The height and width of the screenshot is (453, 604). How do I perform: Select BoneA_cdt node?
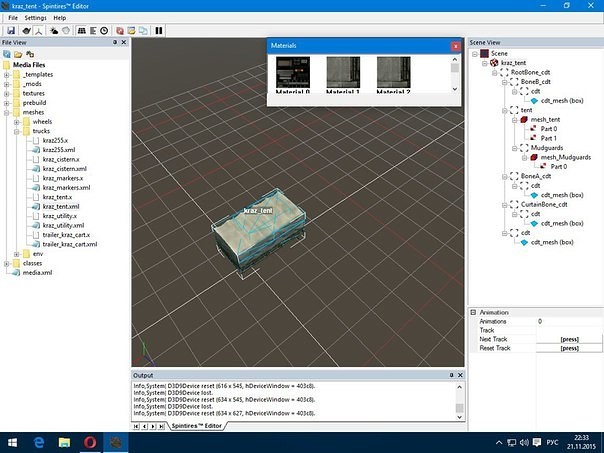[535, 176]
